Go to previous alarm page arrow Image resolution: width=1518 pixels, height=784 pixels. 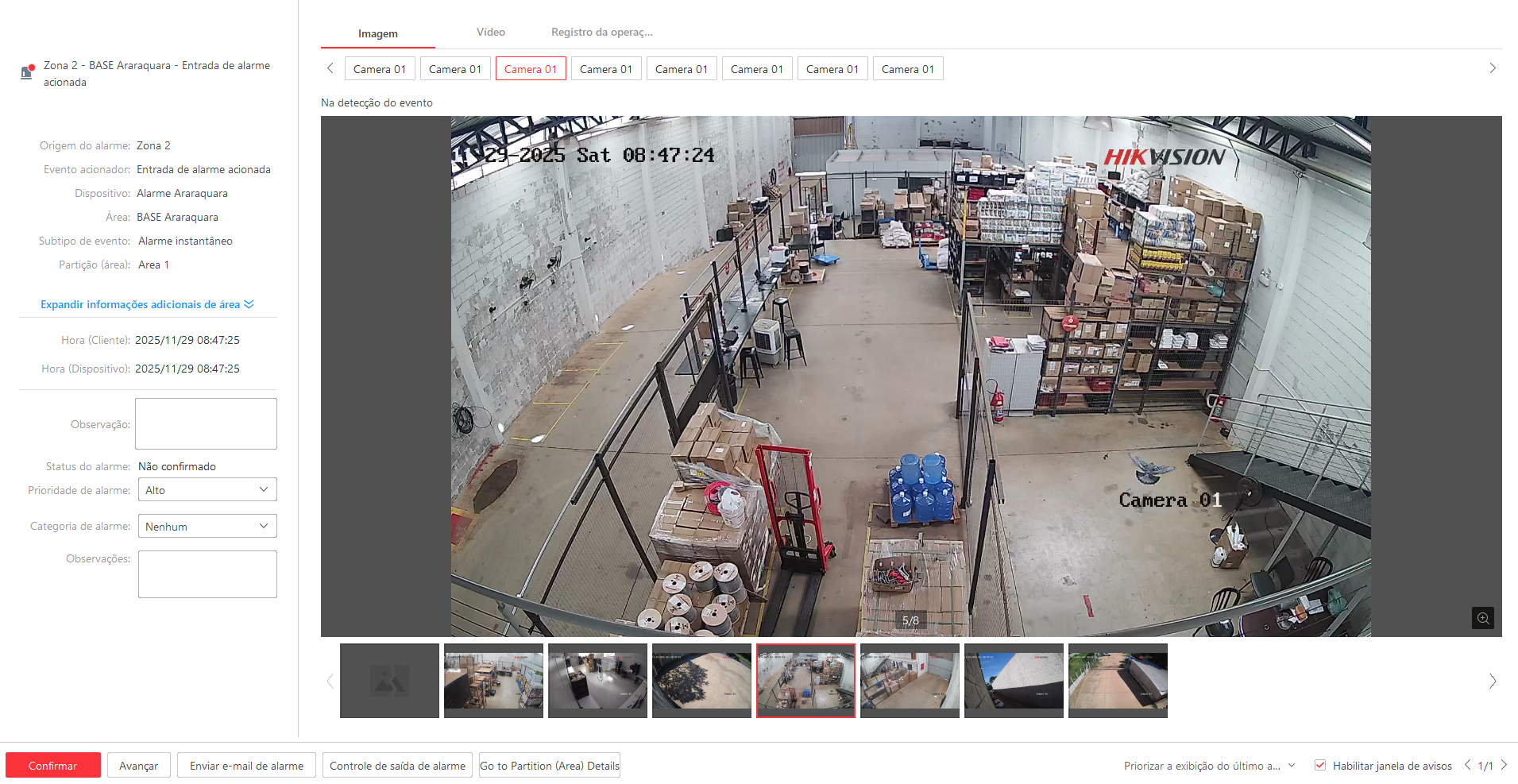1467,765
